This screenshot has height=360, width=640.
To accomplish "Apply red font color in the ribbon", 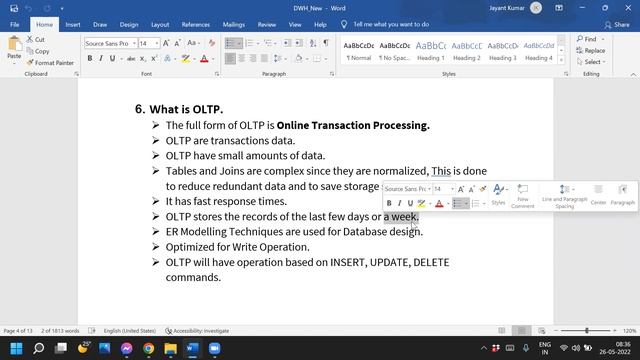I will coord(204,59).
